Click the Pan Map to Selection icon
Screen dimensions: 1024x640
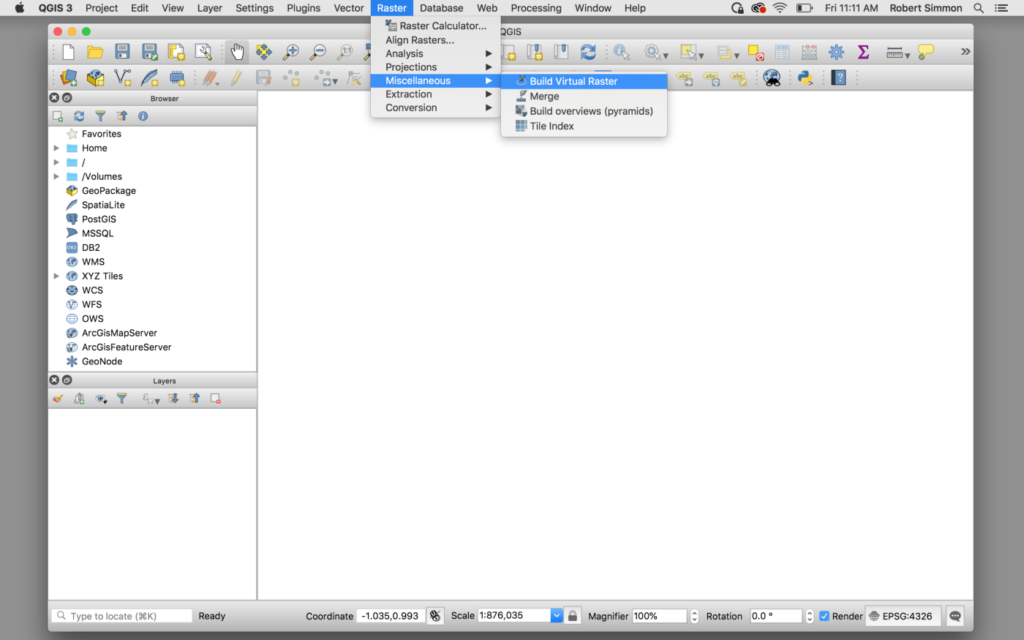click(263, 52)
